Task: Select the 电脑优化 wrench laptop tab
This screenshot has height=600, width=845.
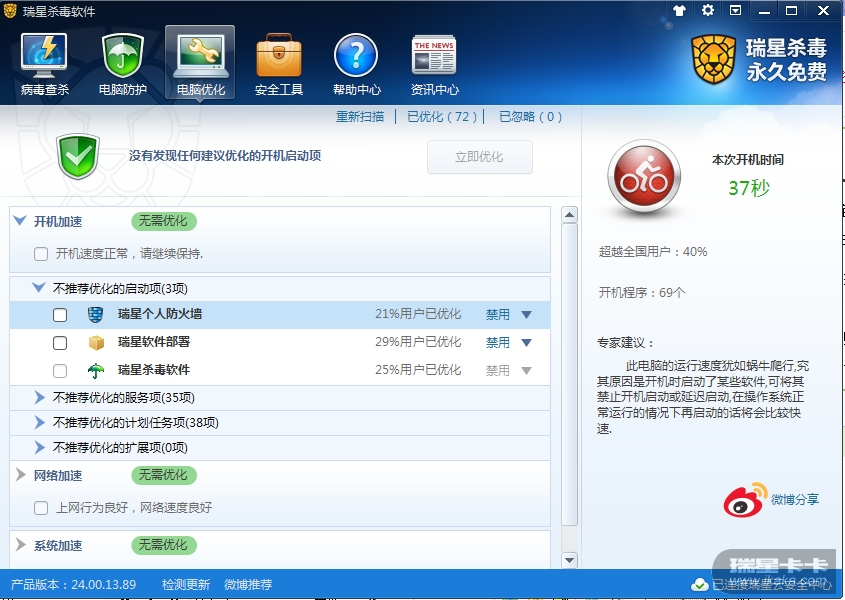Action: point(200,63)
